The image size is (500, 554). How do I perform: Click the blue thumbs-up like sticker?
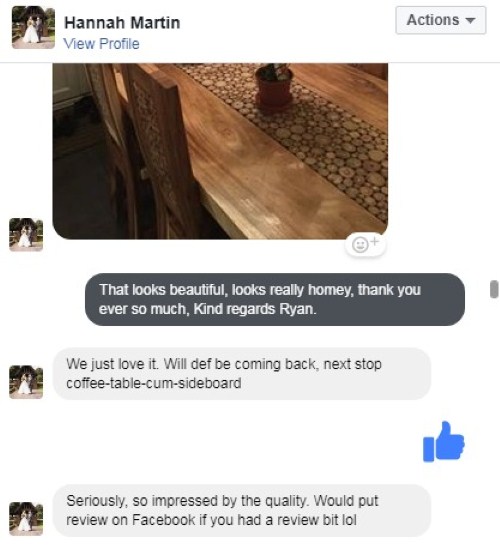tap(444, 442)
